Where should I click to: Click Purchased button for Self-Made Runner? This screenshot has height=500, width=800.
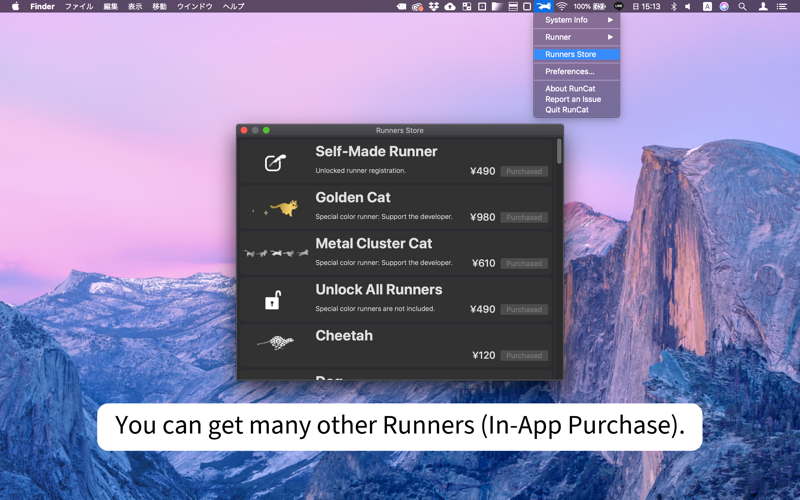pyautogui.click(x=524, y=171)
